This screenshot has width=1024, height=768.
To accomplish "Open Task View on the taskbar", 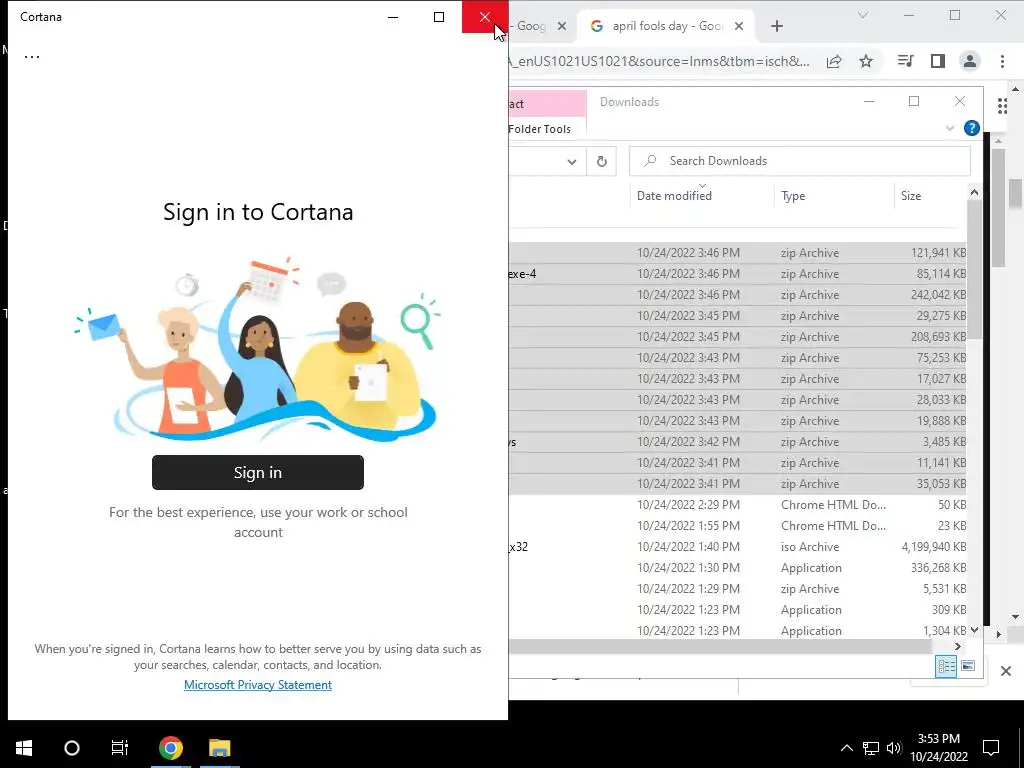I will coord(120,748).
